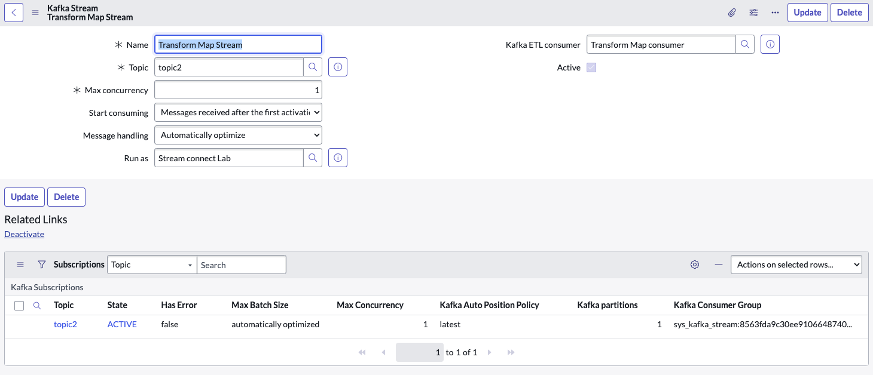Image resolution: width=874 pixels, height=376 pixels.
Task: Sort by the State column header
Action: pos(117,305)
